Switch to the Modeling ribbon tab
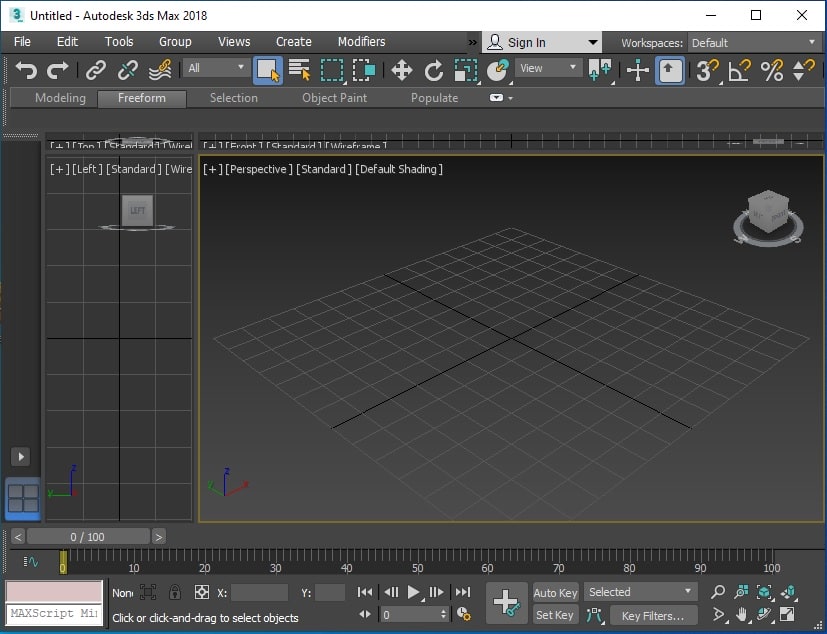Screen dimensions: 827x634 point(60,98)
